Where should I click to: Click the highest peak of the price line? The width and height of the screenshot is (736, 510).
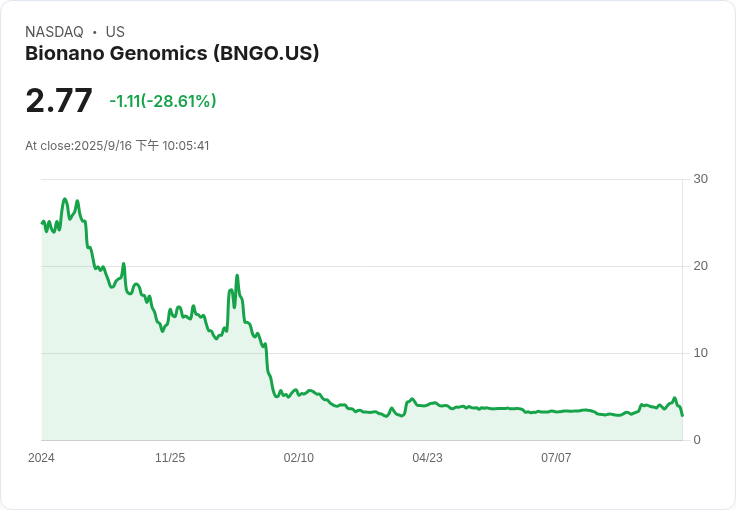point(65,199)
